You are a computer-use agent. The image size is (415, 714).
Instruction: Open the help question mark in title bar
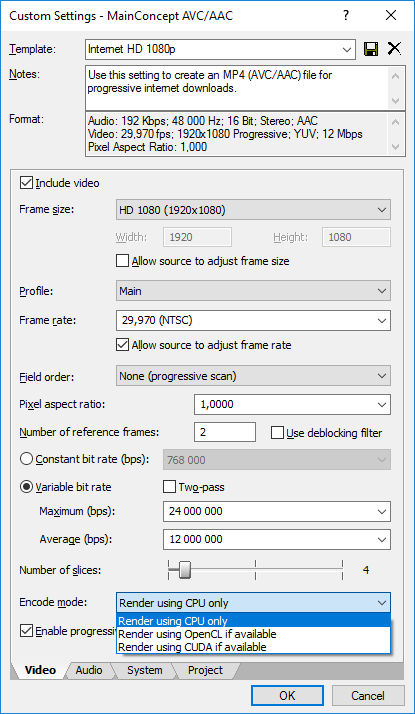pos(346,16)
